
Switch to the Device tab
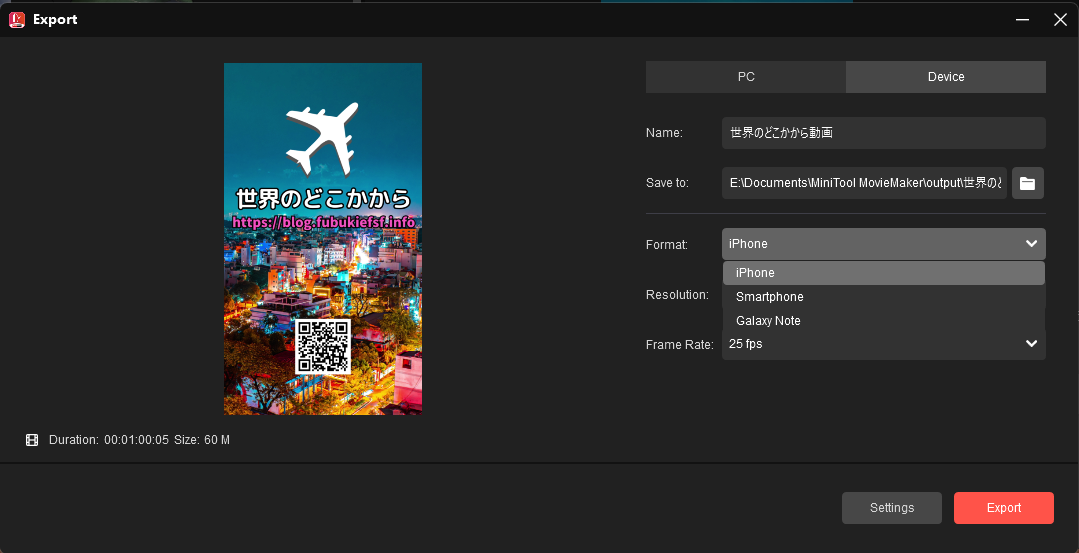946,77
